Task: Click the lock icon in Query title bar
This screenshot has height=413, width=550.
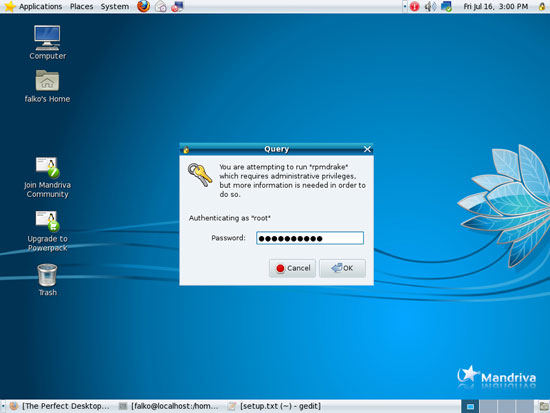Action: click(x=186, y=150)
